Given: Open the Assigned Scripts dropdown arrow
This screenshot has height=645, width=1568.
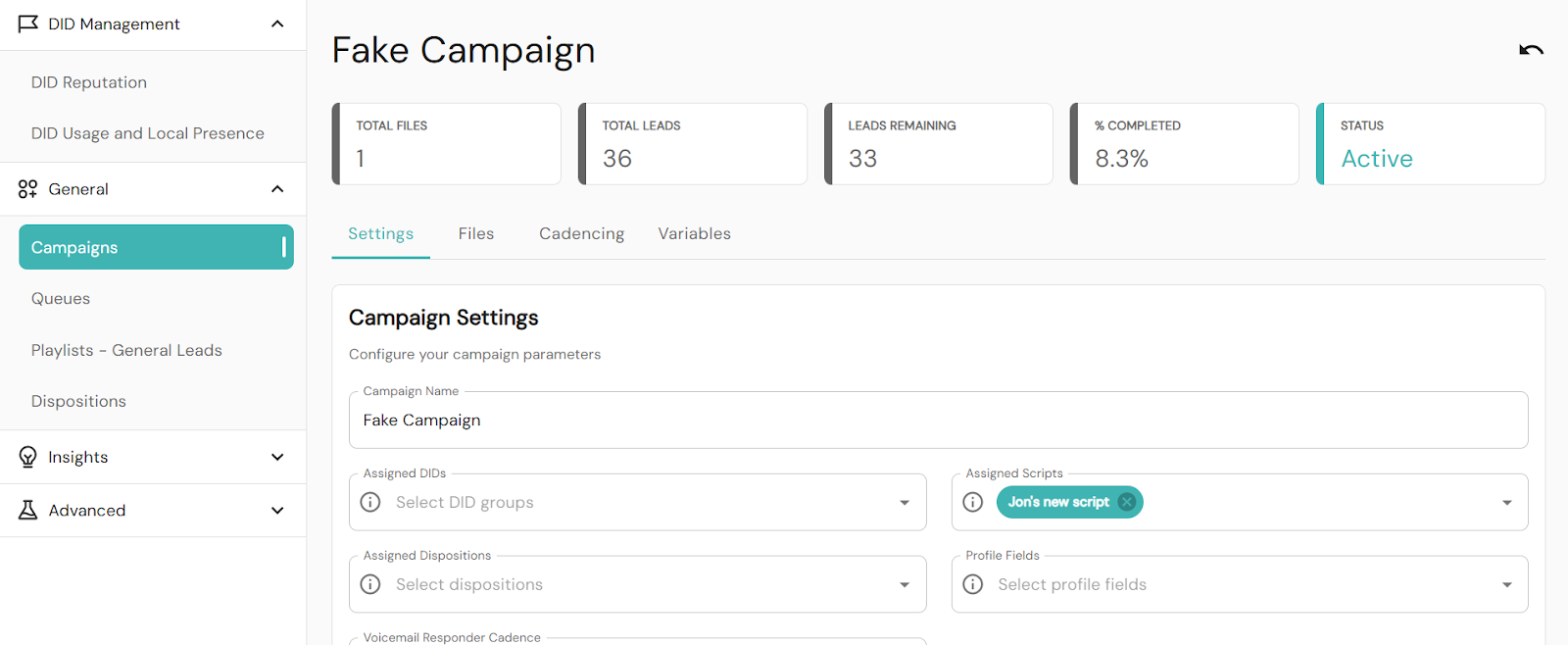Looking at the screenshot, I should pos(1507,503).
